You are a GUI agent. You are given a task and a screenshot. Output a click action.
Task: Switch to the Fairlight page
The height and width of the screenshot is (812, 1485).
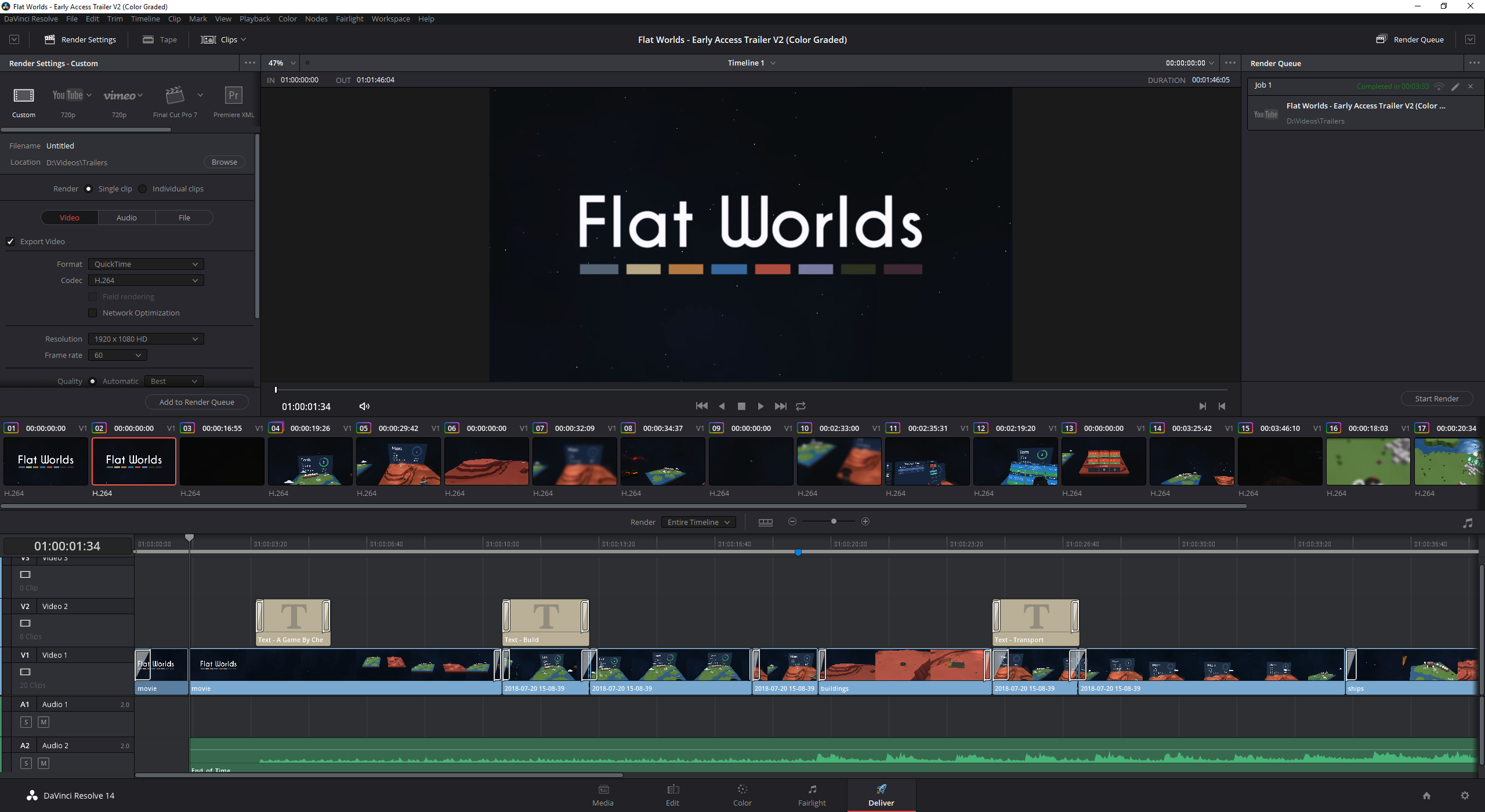coord(812,795)
